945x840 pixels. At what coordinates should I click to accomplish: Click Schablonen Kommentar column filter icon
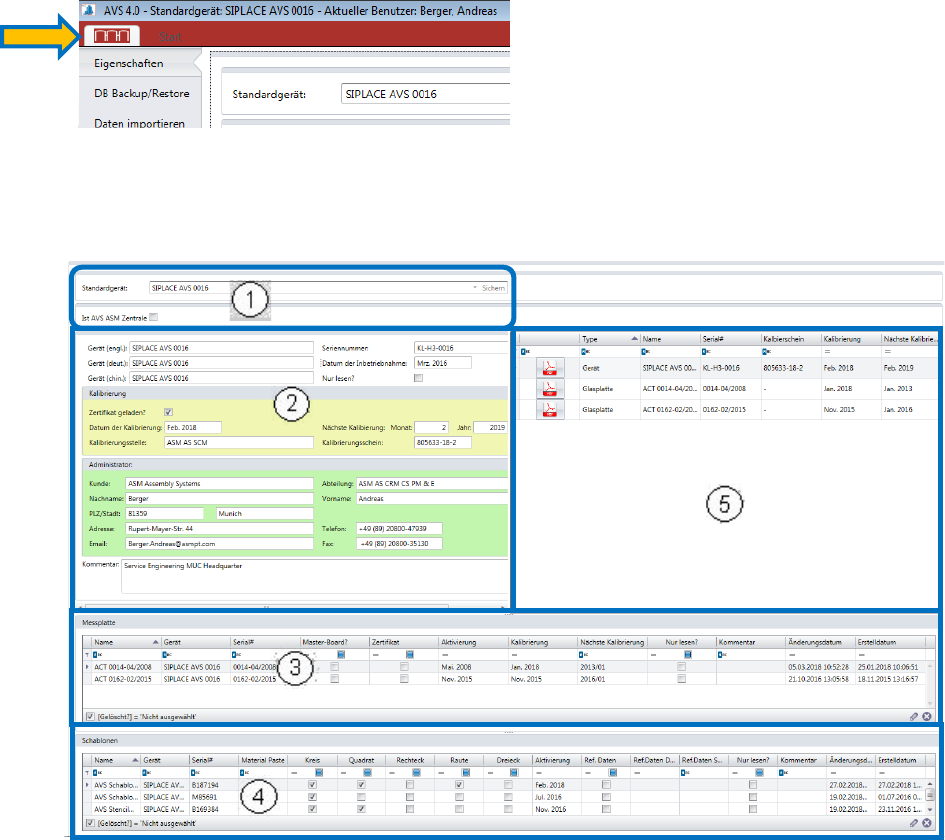pos(783,773)
